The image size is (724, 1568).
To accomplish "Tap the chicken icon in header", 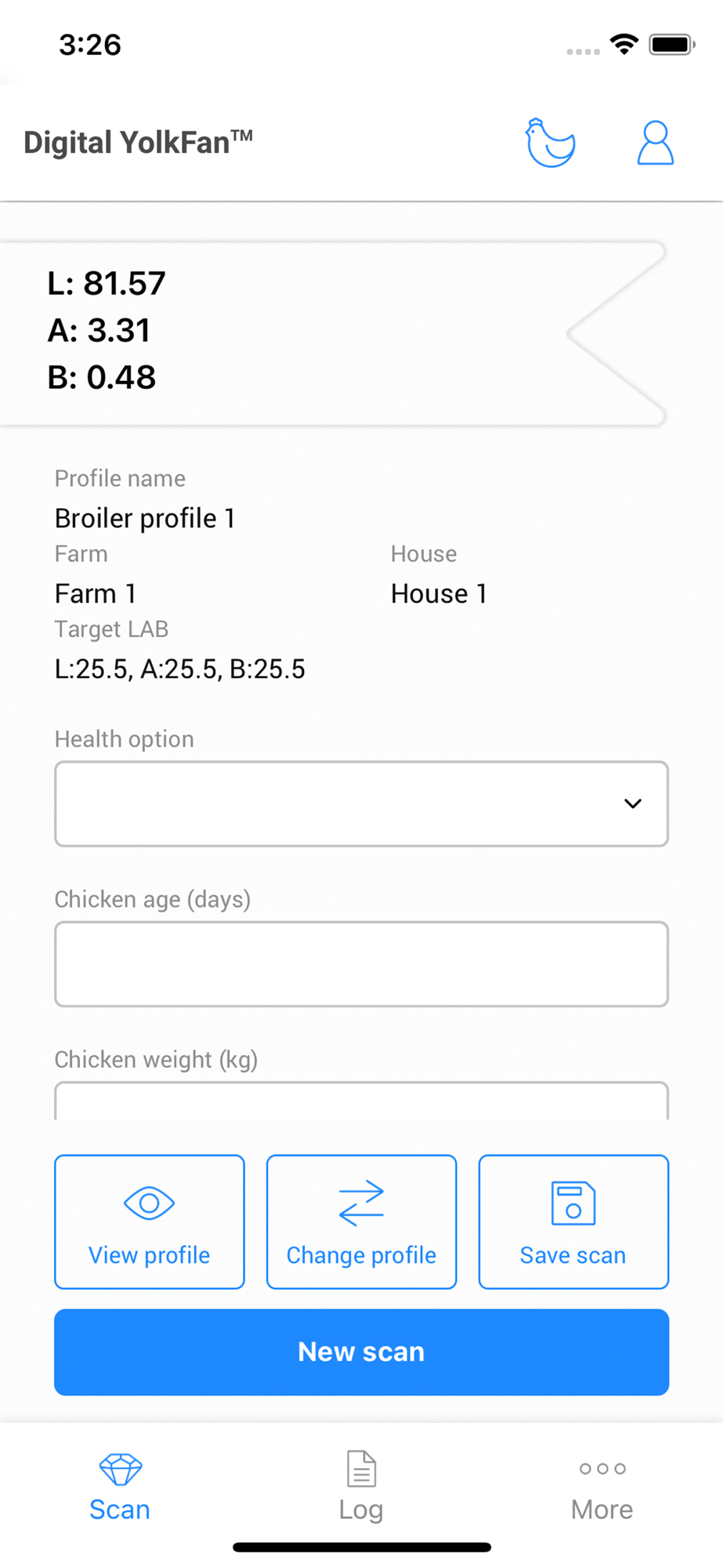I will (550, 143).
